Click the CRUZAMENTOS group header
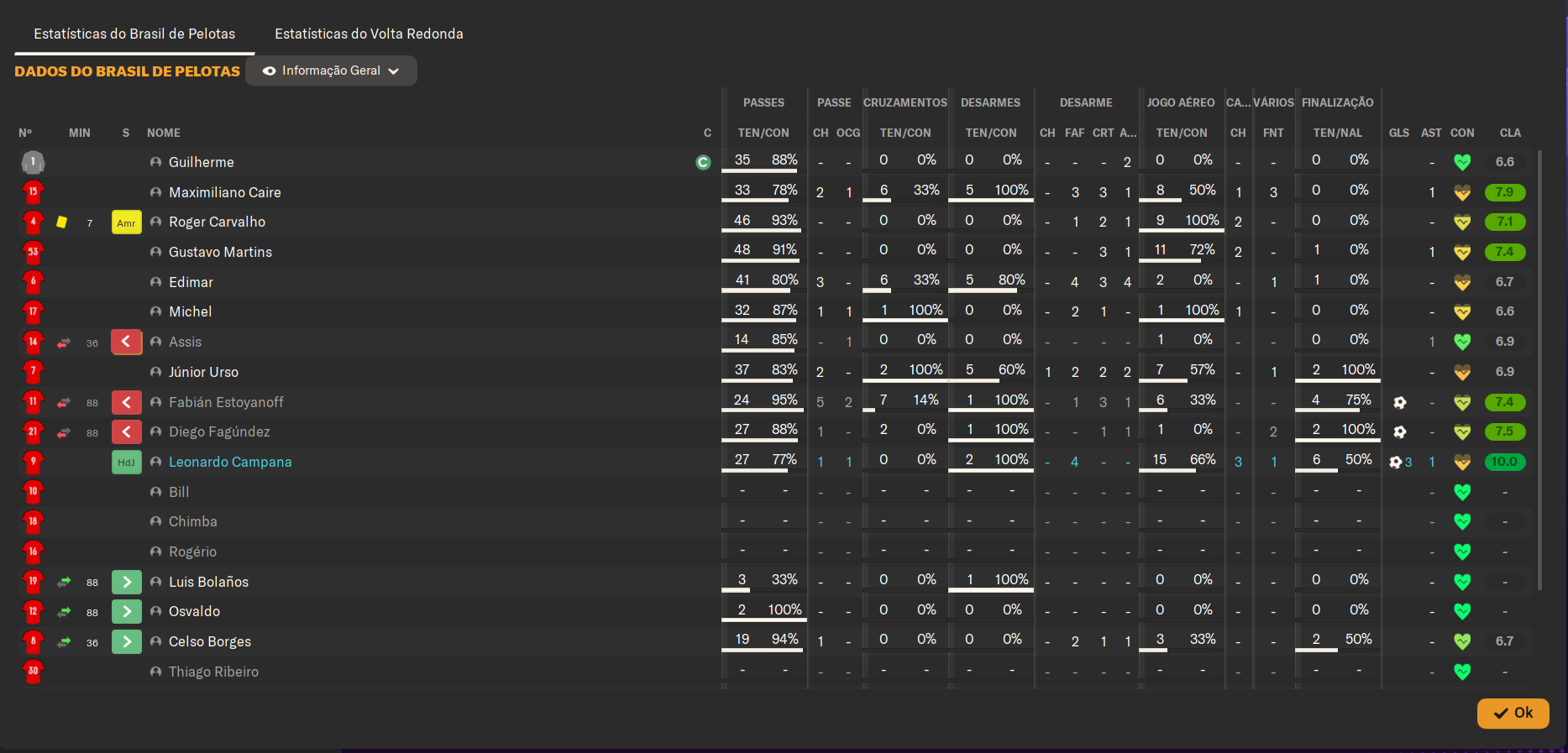The height and width of the screenshot is (753, 1568). pos(905,102)
